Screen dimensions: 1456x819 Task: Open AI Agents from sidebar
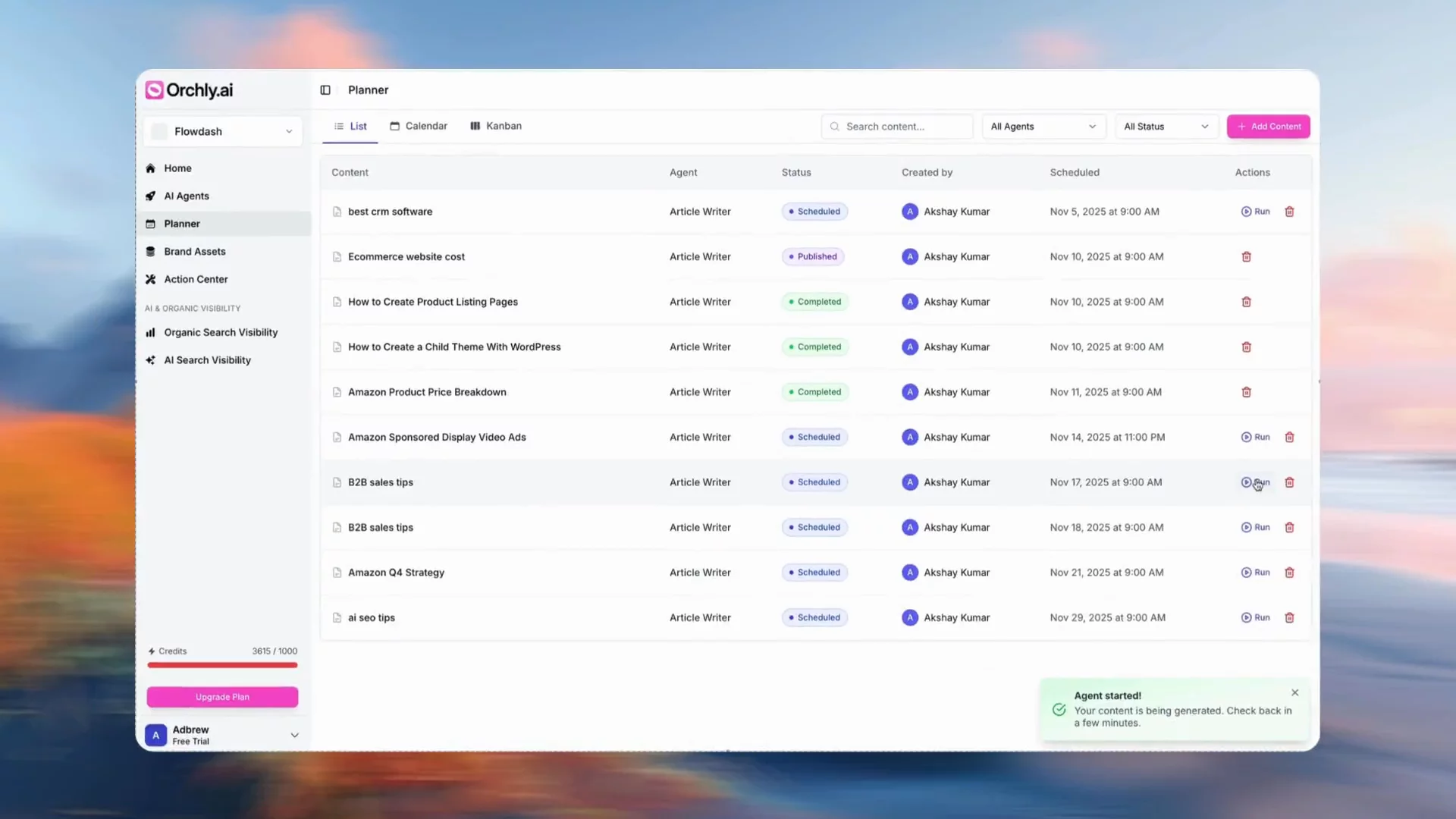(187, 196)
